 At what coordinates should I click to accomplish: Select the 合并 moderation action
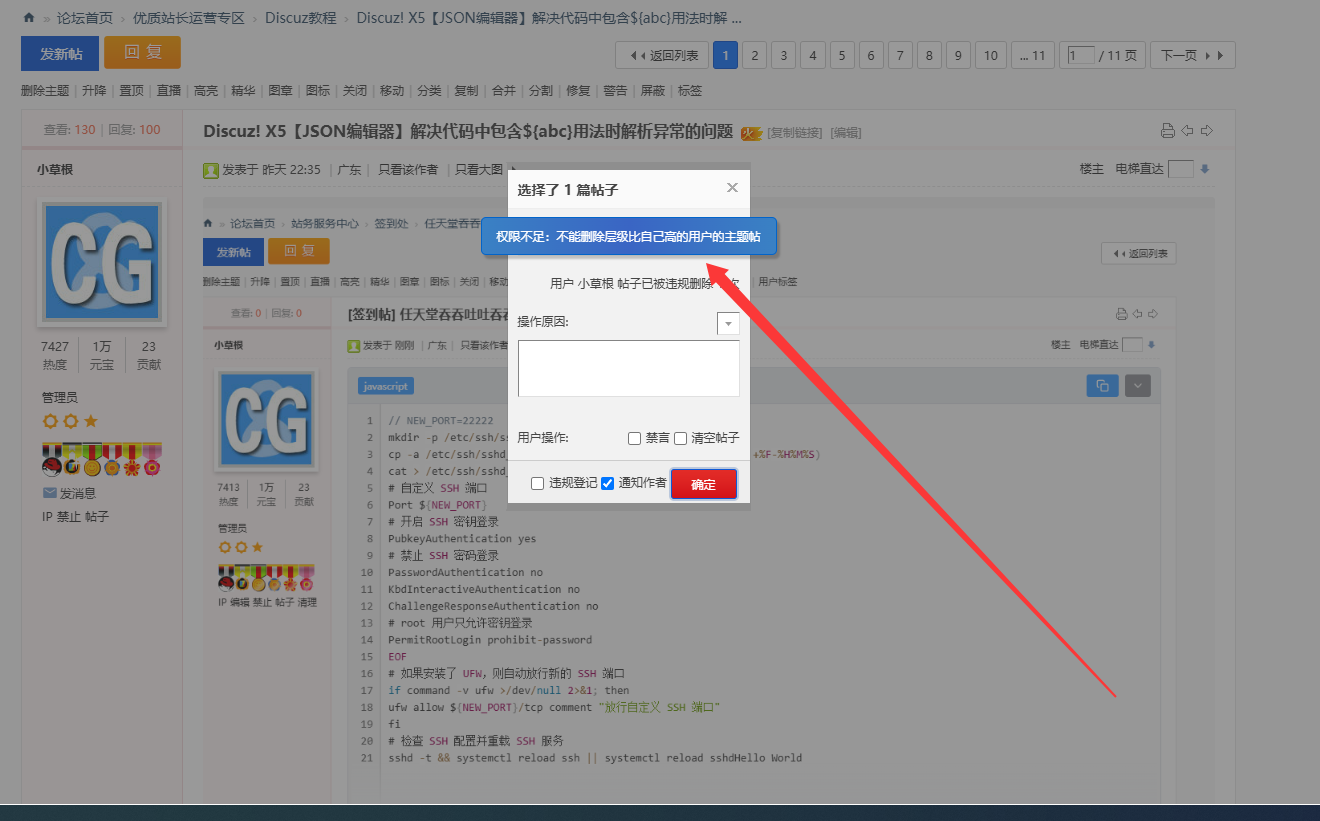click(x=504, y=91)
